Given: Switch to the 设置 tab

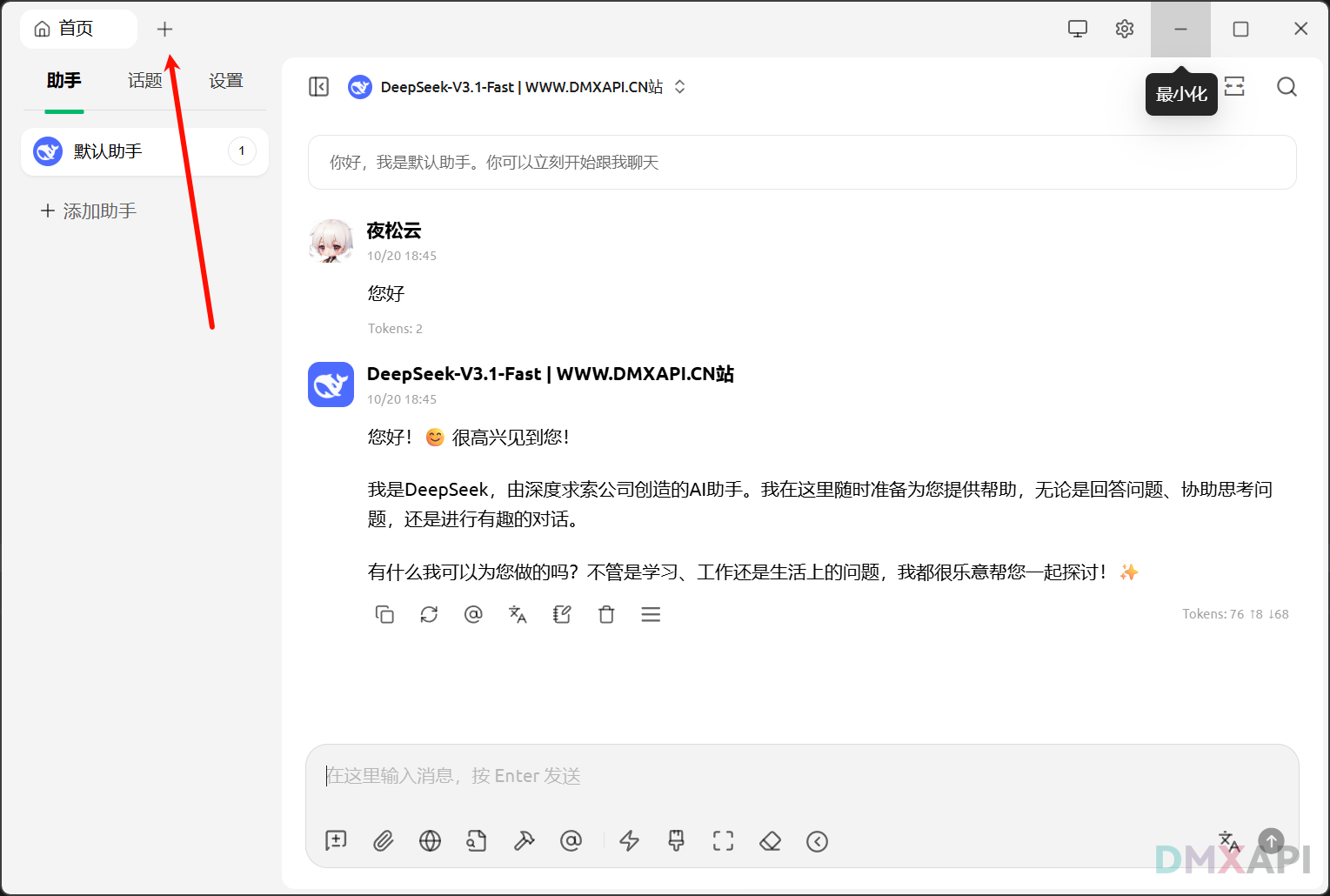Looking at the screenshot, I should (x=225, y=81).
